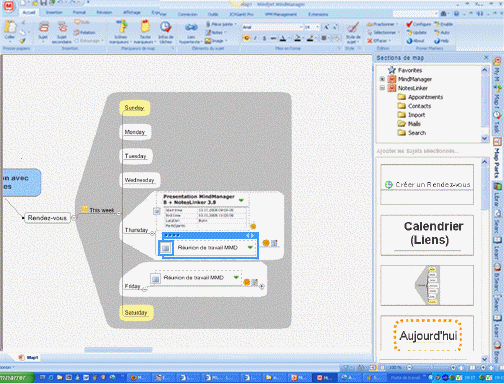This screenshot has height=384, width=504.
Task: Toggle strikethrough formatting button
Action: [273, 38]
